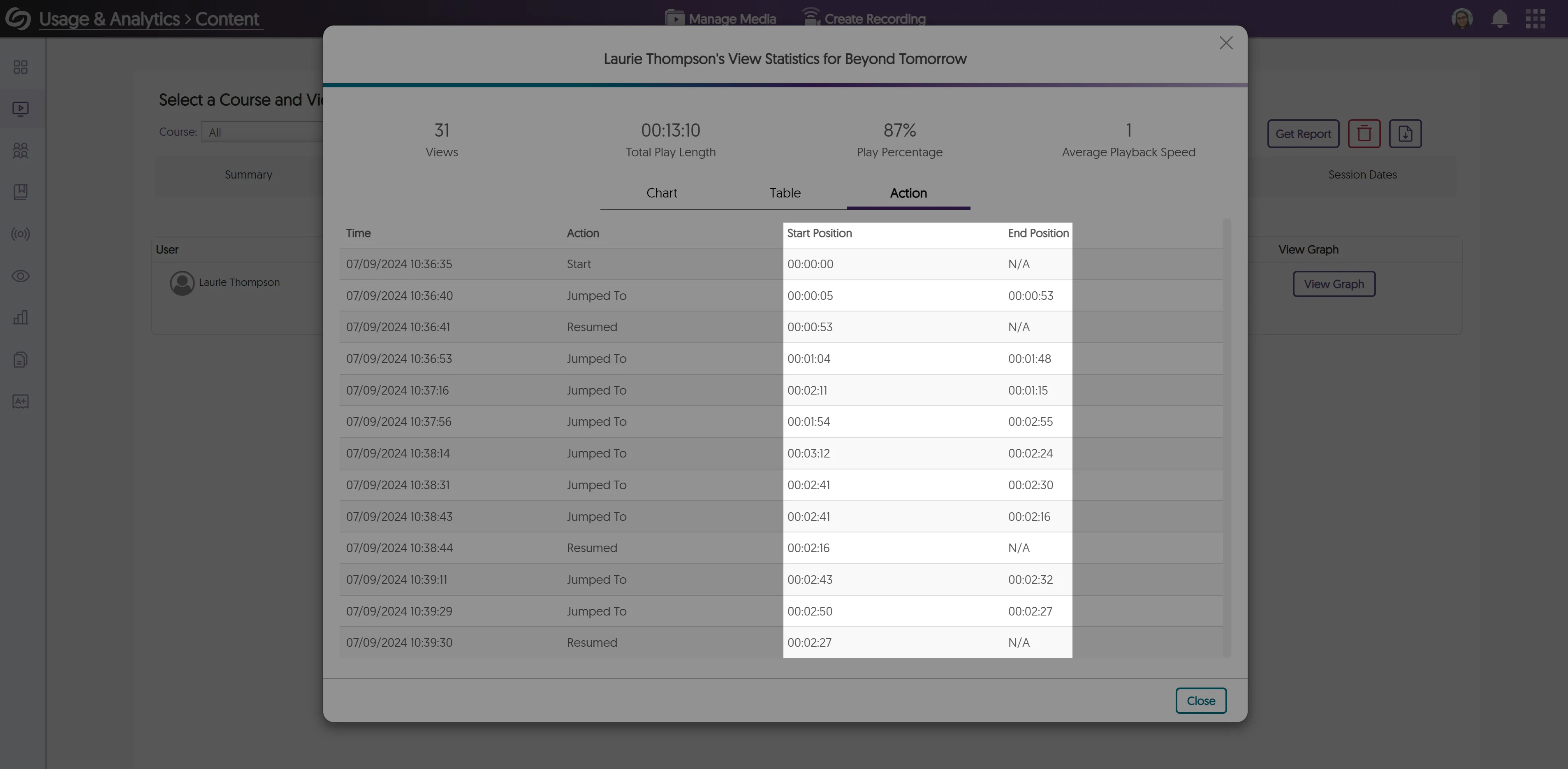Switch to the Table tab
The height and width of the screenshot is (769, 1568).
click(x=785, y=193)
